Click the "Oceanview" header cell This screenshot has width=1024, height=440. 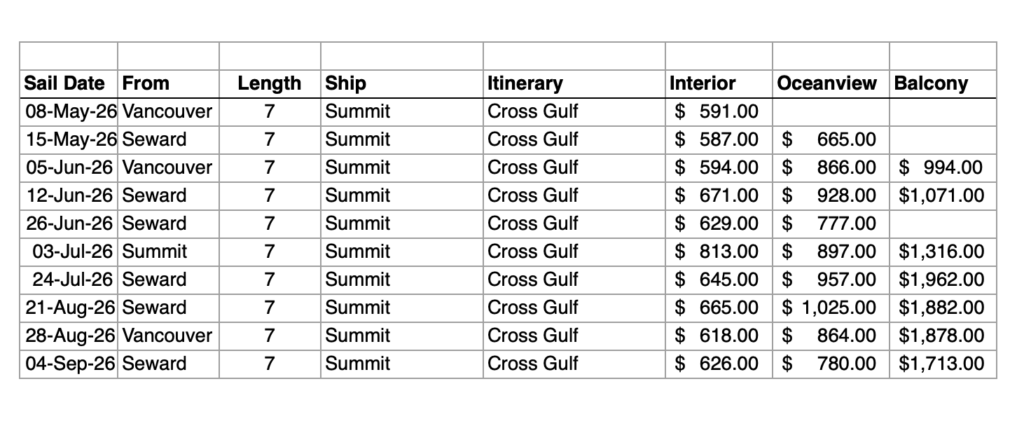(827, 84)
